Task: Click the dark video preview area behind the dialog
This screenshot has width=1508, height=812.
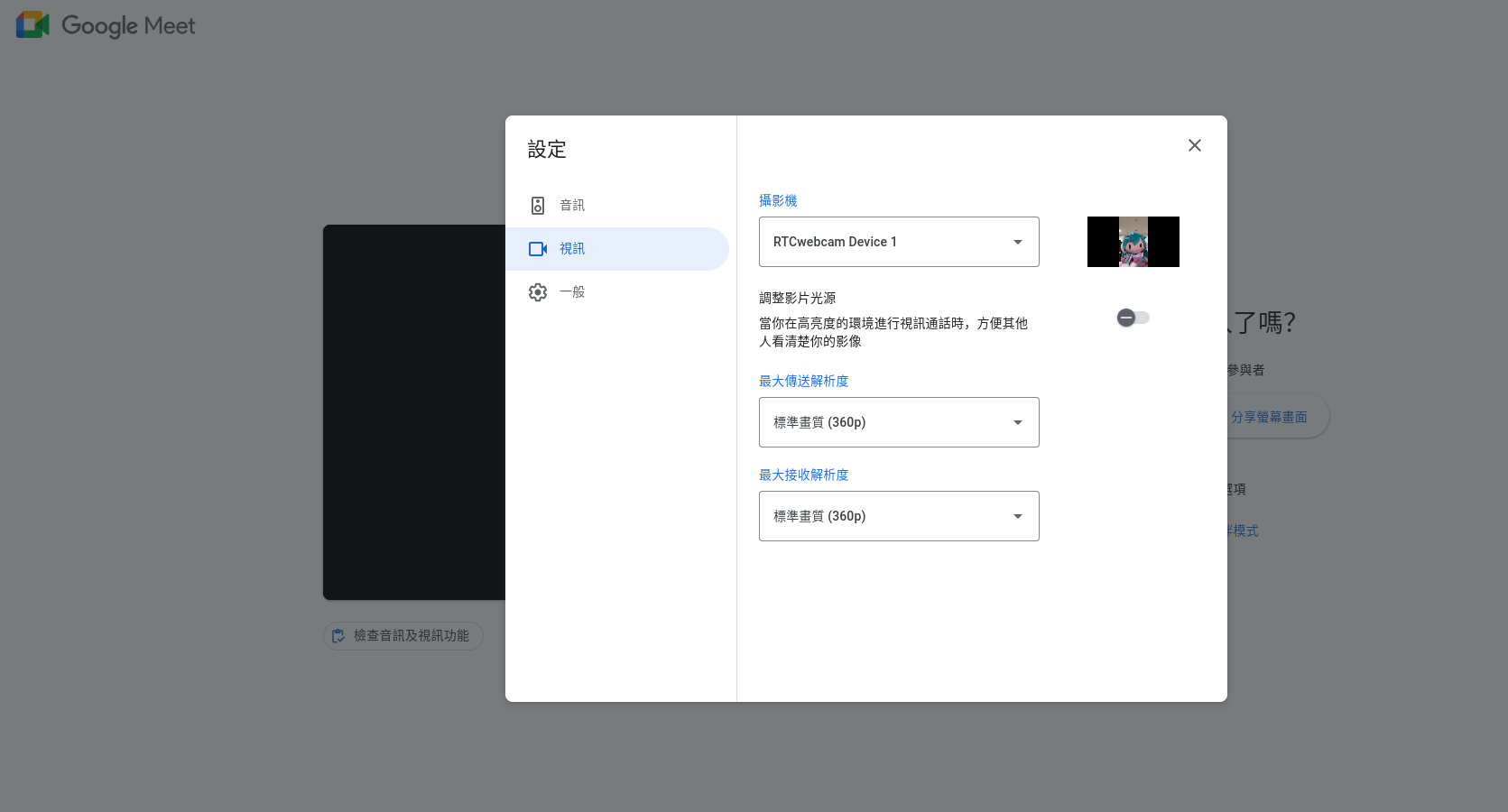Action: click(x=414, y=412)
